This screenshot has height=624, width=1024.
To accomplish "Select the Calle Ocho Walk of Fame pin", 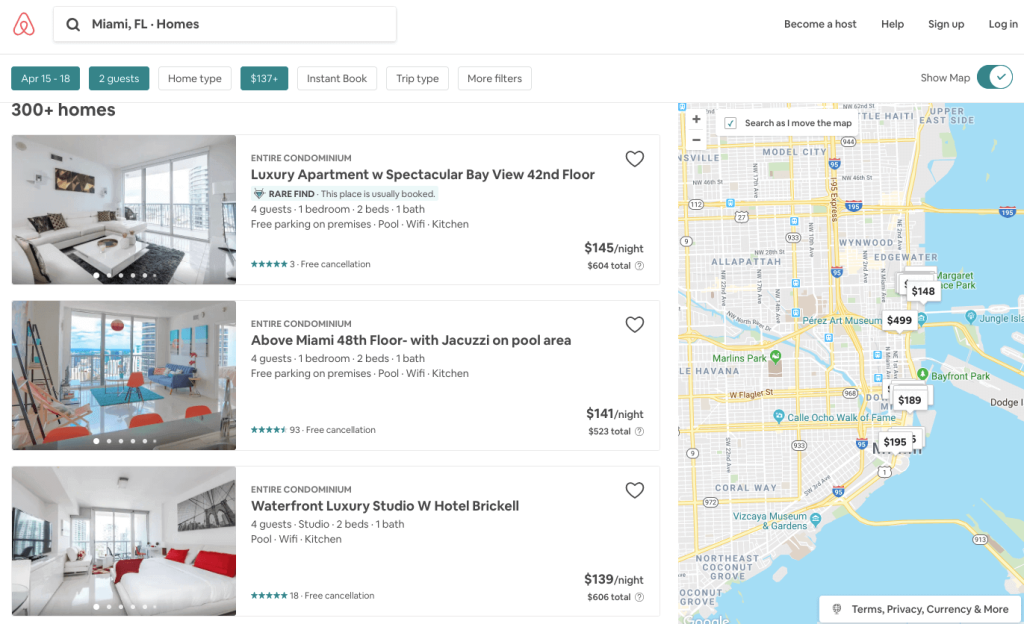I will 778,415.
